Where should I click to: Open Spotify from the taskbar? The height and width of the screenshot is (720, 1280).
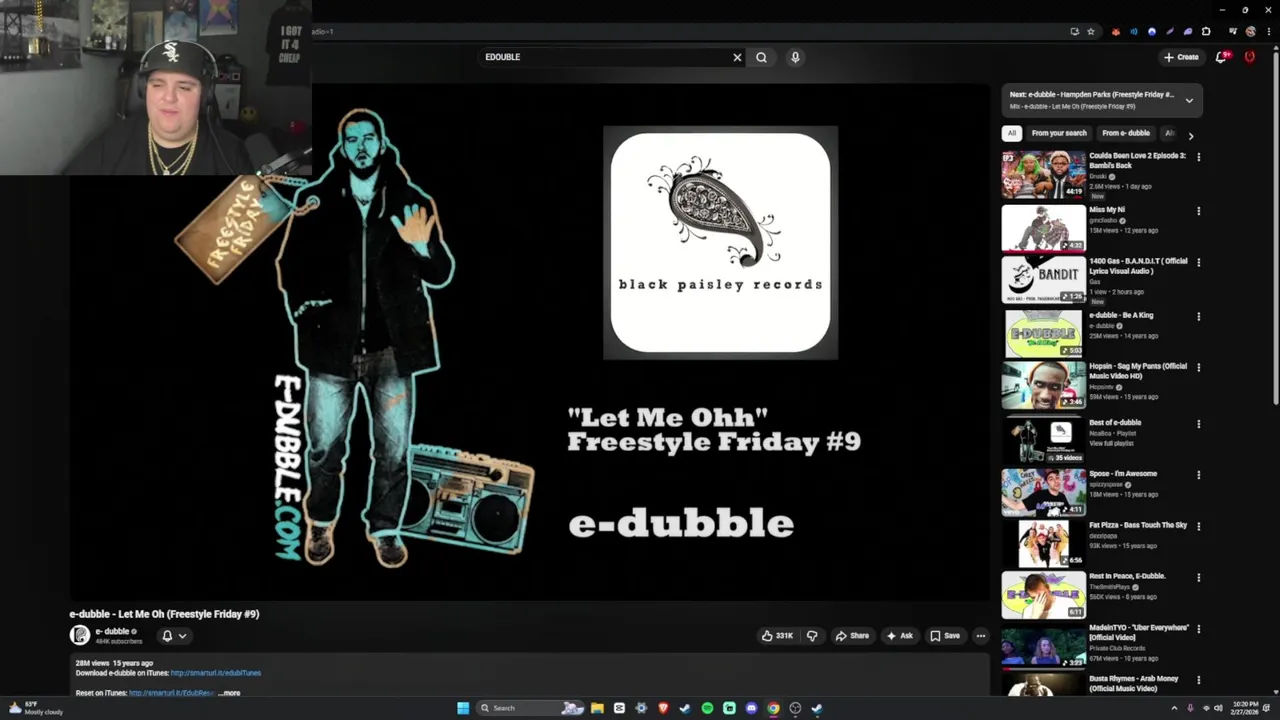point(707,708)
